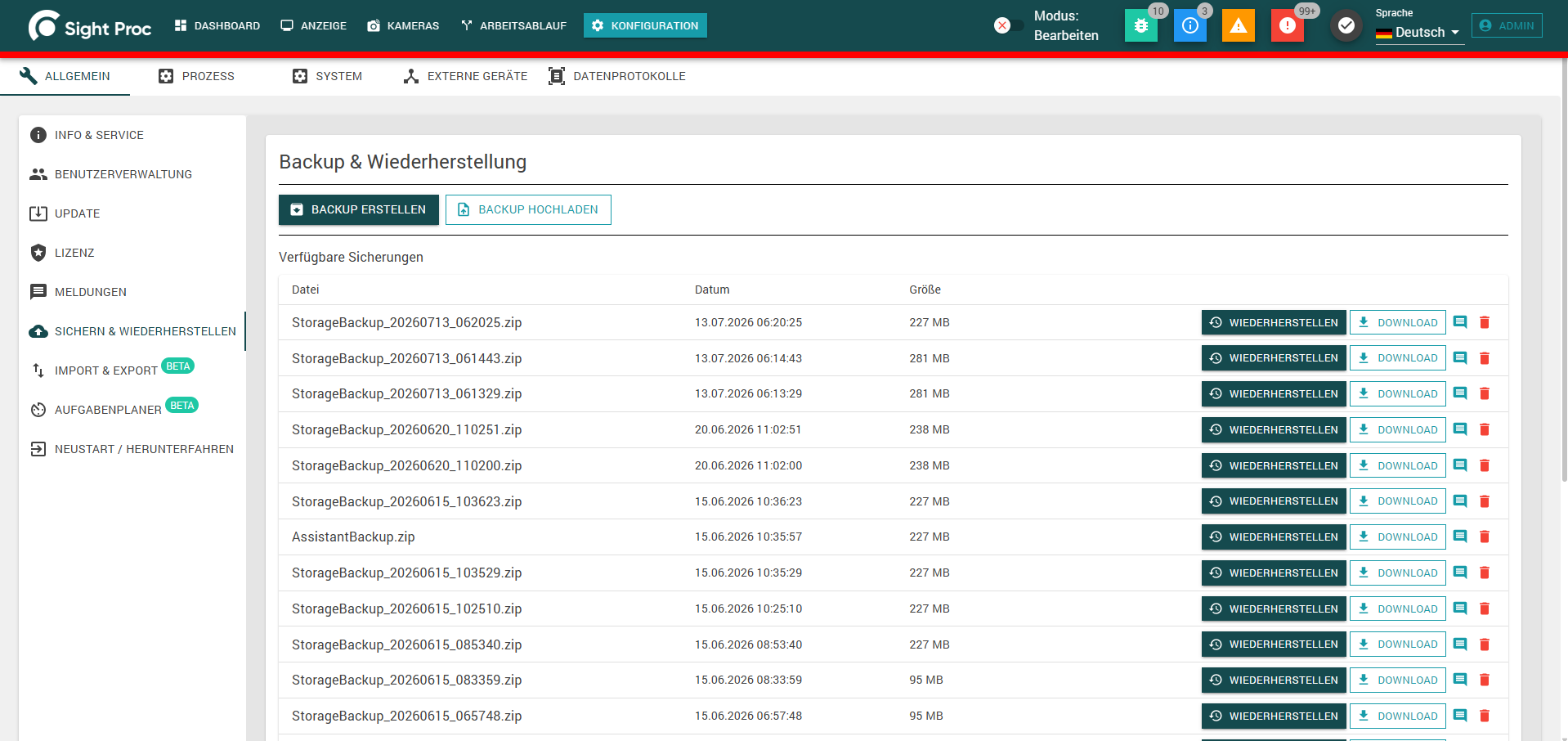
Task: Delete AssistantBackup.zip with the trash icon
Action: tap(1485, 537)
